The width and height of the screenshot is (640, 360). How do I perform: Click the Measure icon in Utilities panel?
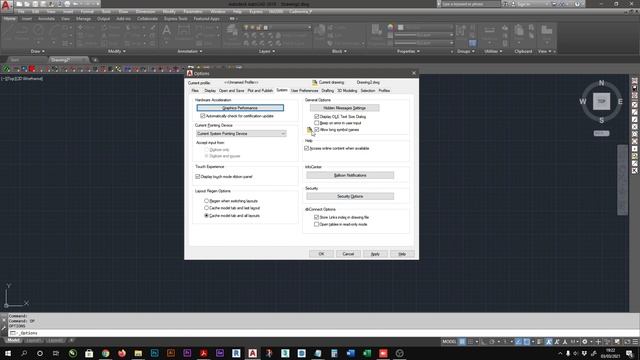pos(489,30)
